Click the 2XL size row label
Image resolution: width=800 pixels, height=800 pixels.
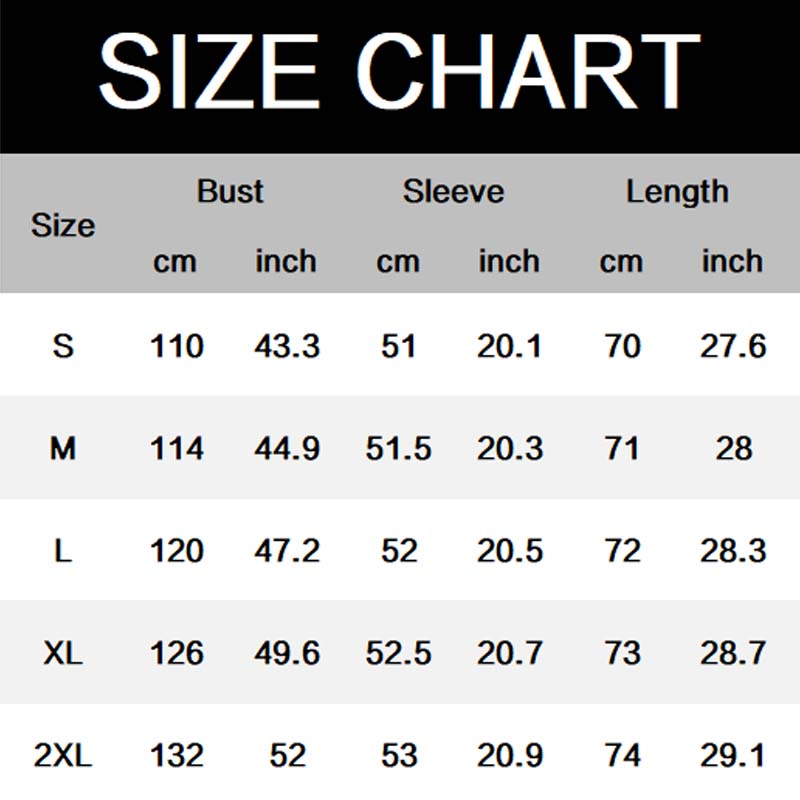click(x=63, y=756)
